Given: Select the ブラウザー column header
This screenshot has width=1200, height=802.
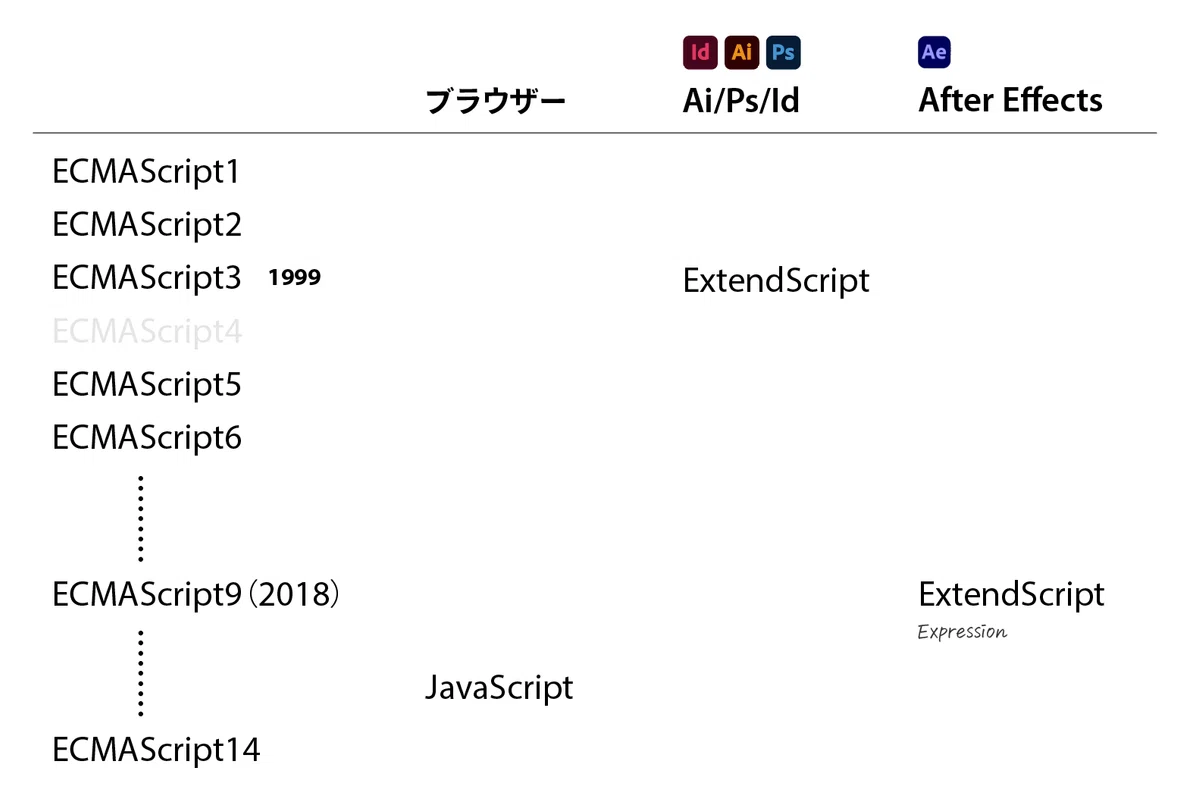Looking at the screenshot, I should click(496, 101).
